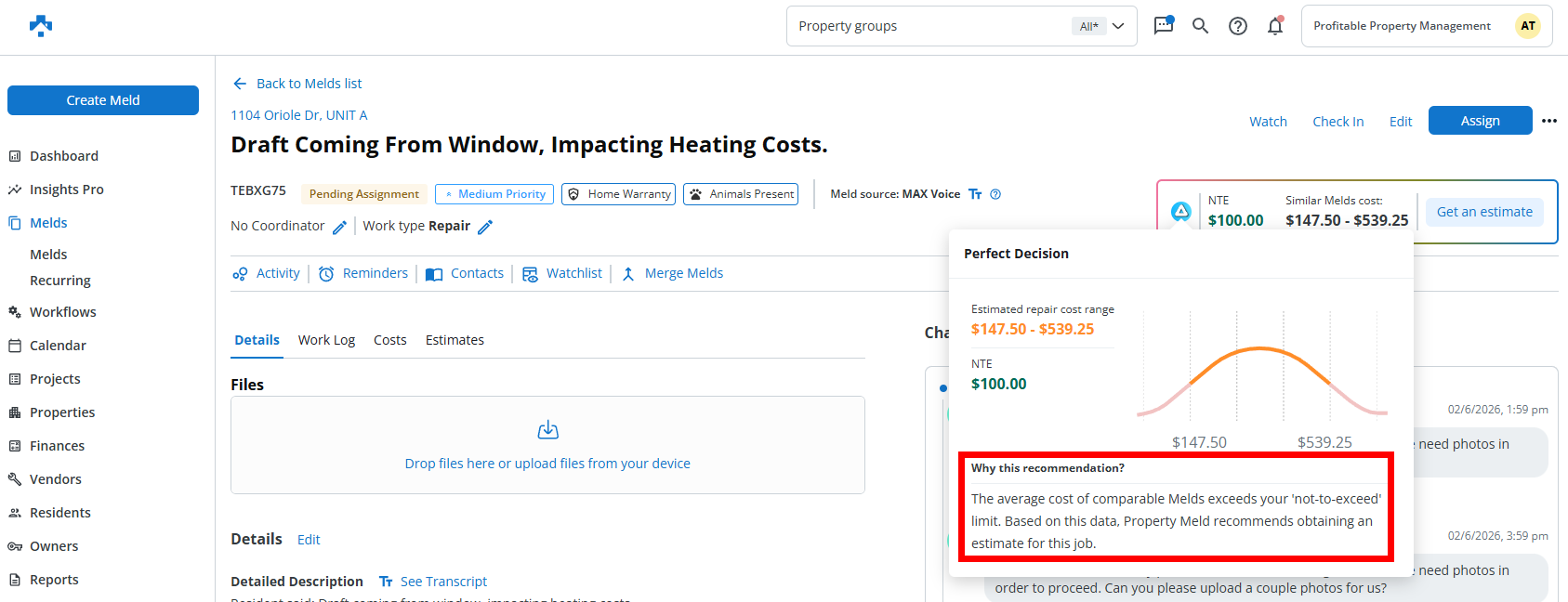Screen dimensions: 1568x602
Task: Click the upload files icon
Action: [x=547, y=430]
